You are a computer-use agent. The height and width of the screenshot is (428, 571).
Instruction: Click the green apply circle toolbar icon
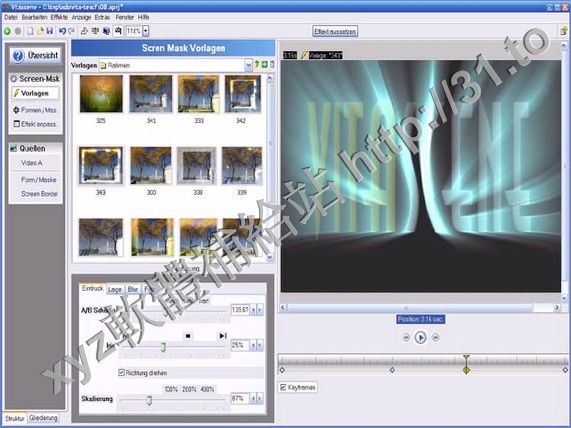7,31
